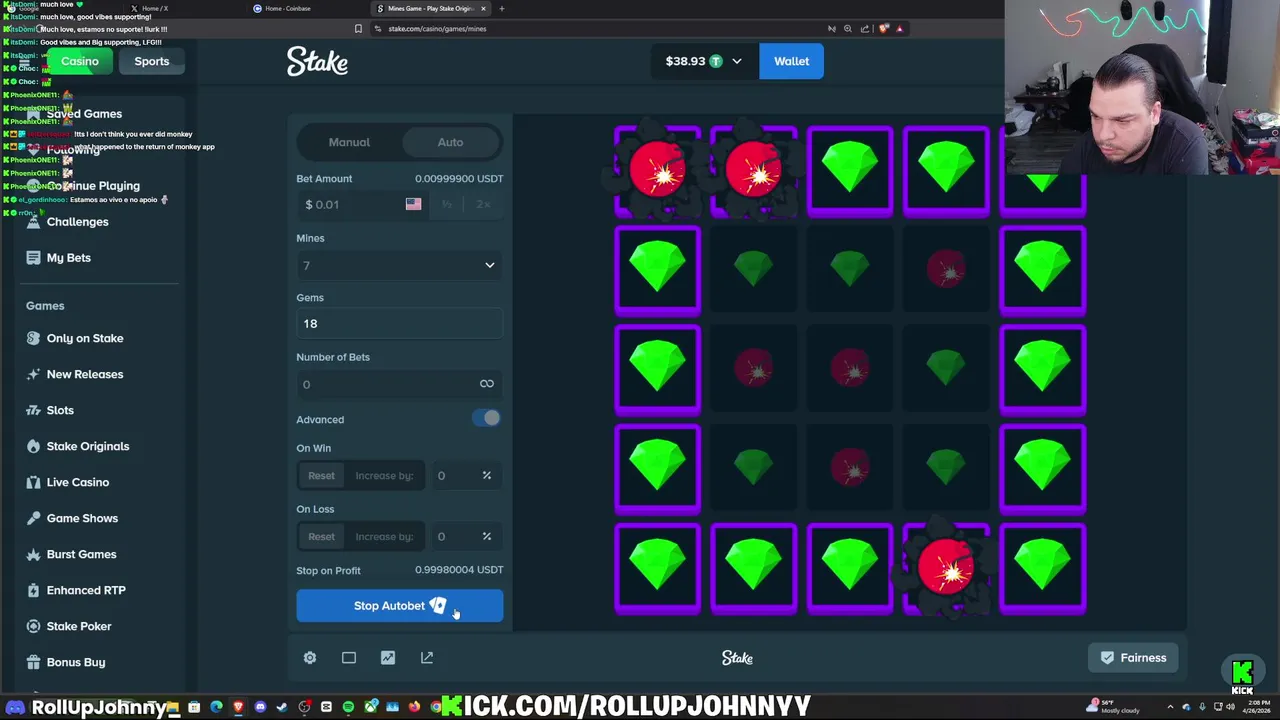Close the Mines Game browser tab

(483, 8)
